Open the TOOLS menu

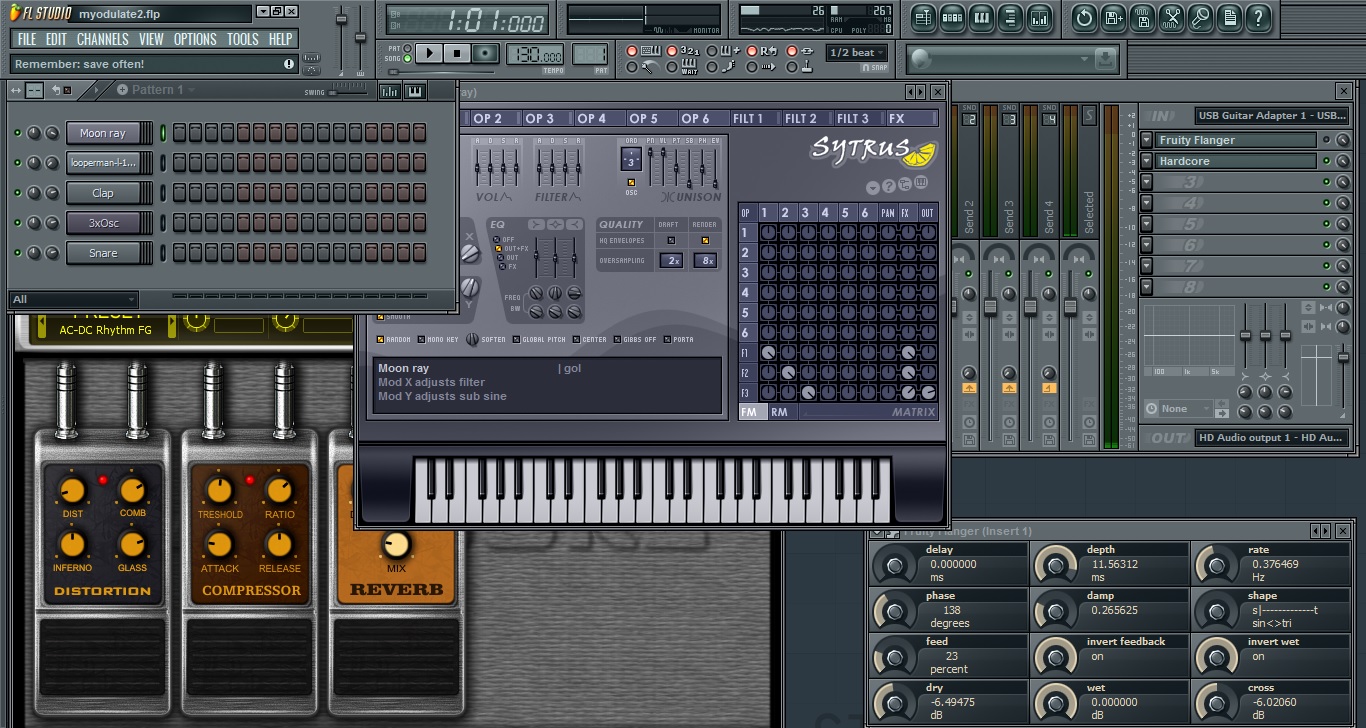[x=242, y=39]
